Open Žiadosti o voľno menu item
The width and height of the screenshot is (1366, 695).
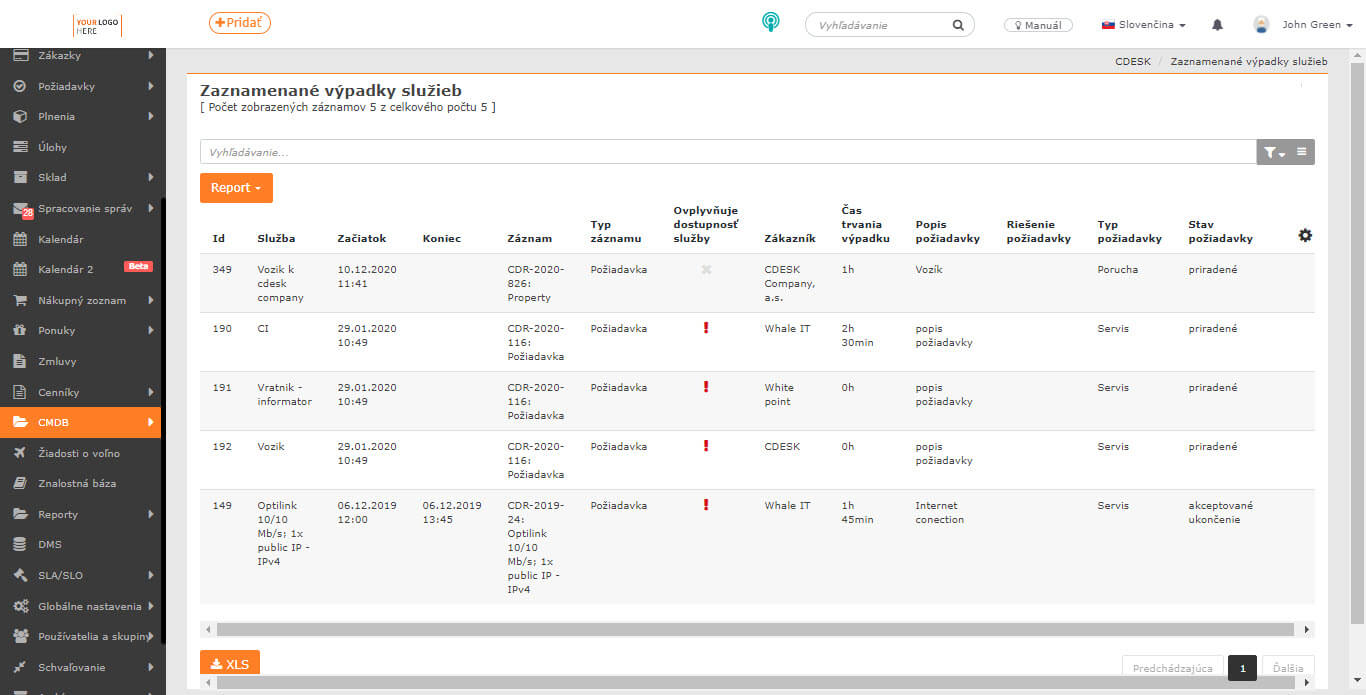click(79, 453)
